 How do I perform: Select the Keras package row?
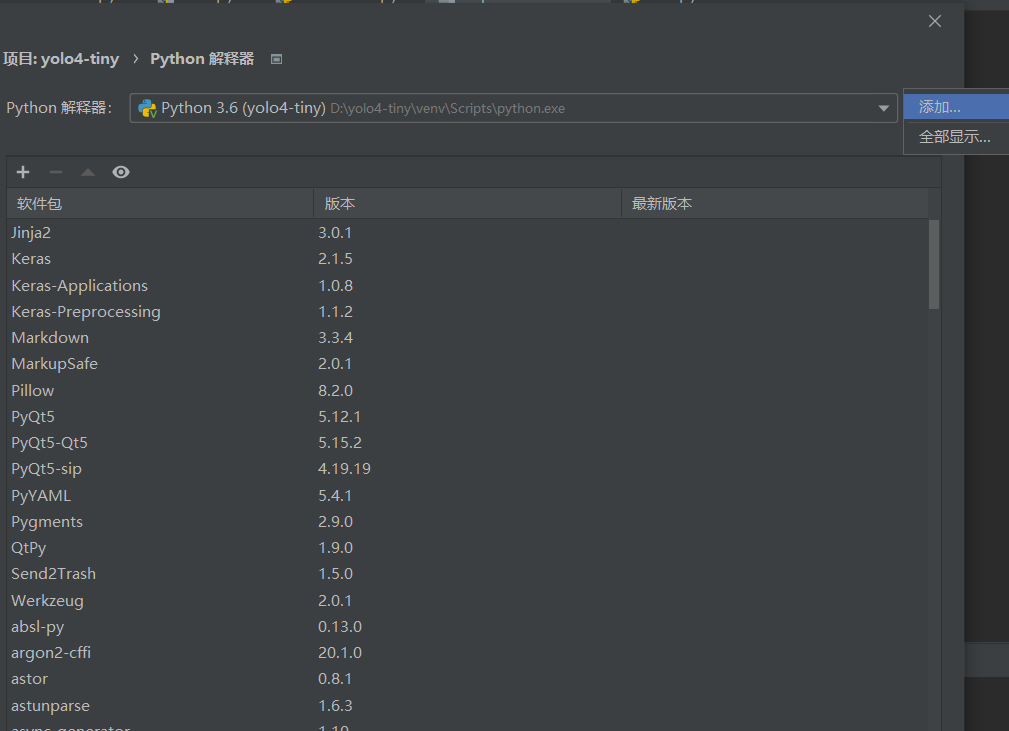(x=31, y=258)
